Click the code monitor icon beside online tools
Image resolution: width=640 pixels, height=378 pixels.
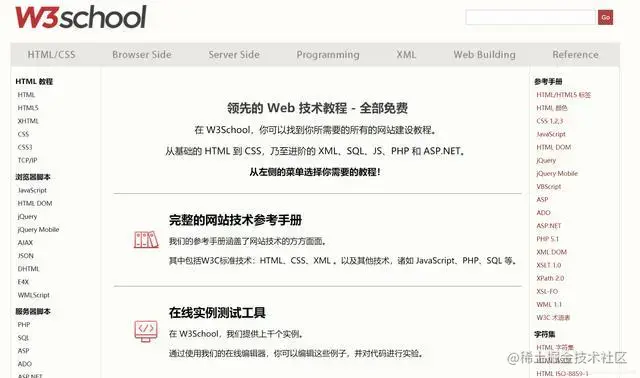146,331
